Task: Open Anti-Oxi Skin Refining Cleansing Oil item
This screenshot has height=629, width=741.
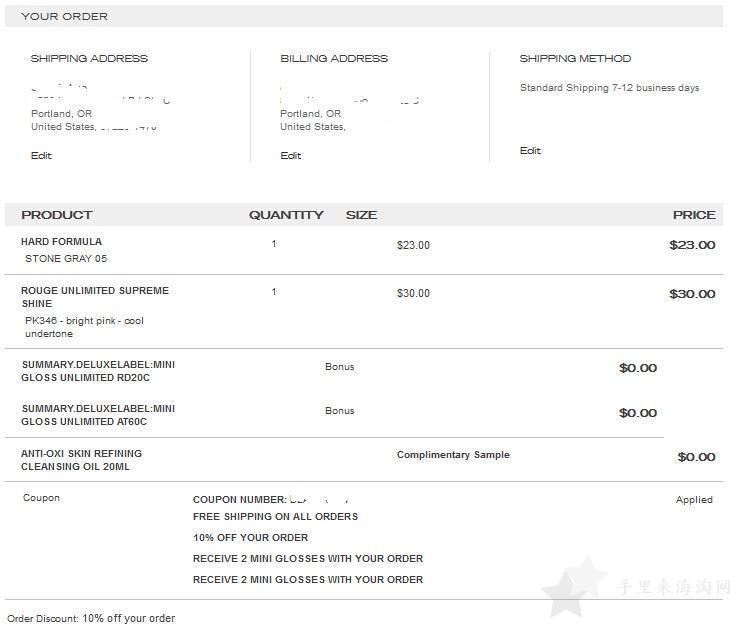Action: pyautogui.click(x=81, y=460)
